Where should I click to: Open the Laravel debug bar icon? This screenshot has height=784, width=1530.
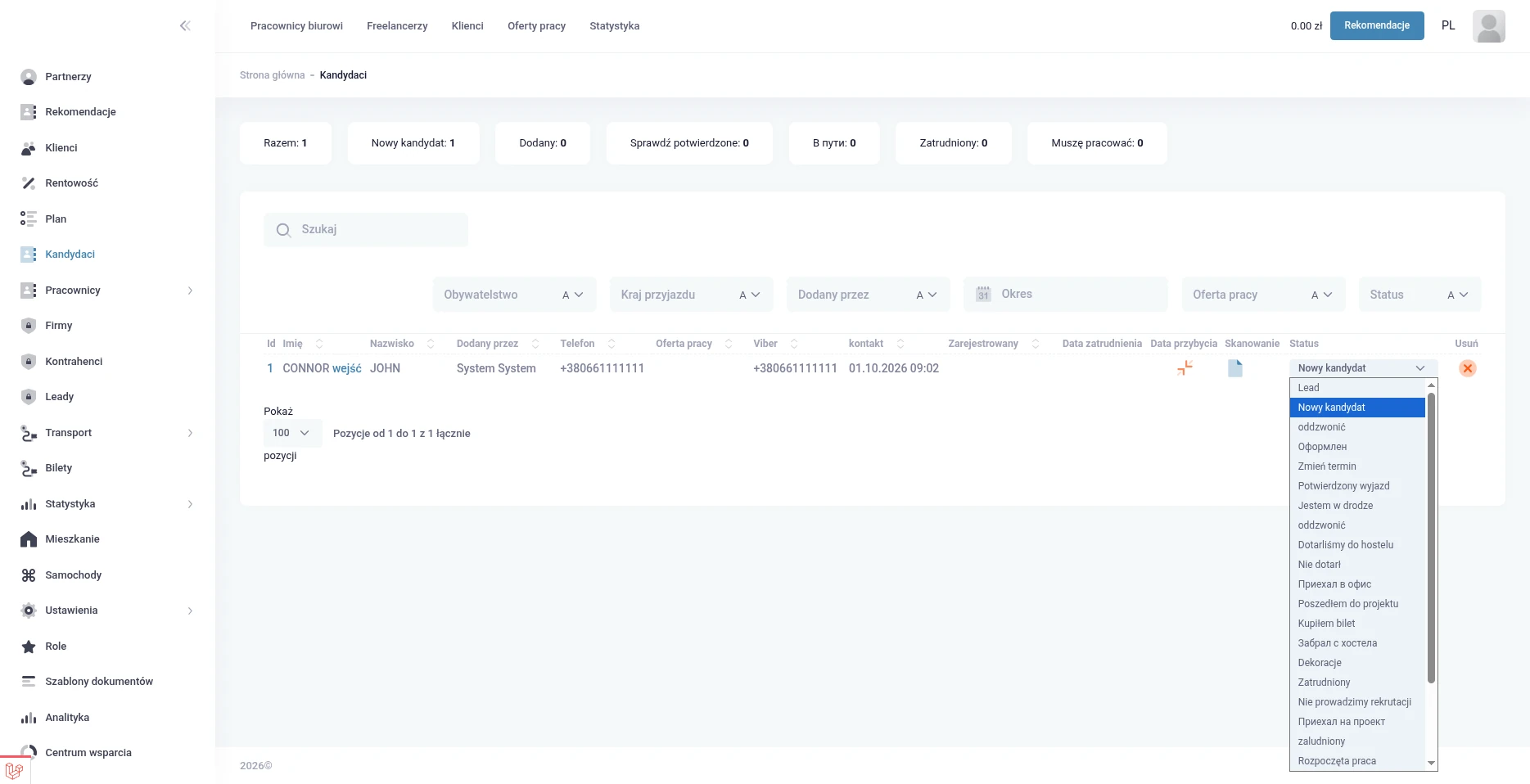coord(14,770)
